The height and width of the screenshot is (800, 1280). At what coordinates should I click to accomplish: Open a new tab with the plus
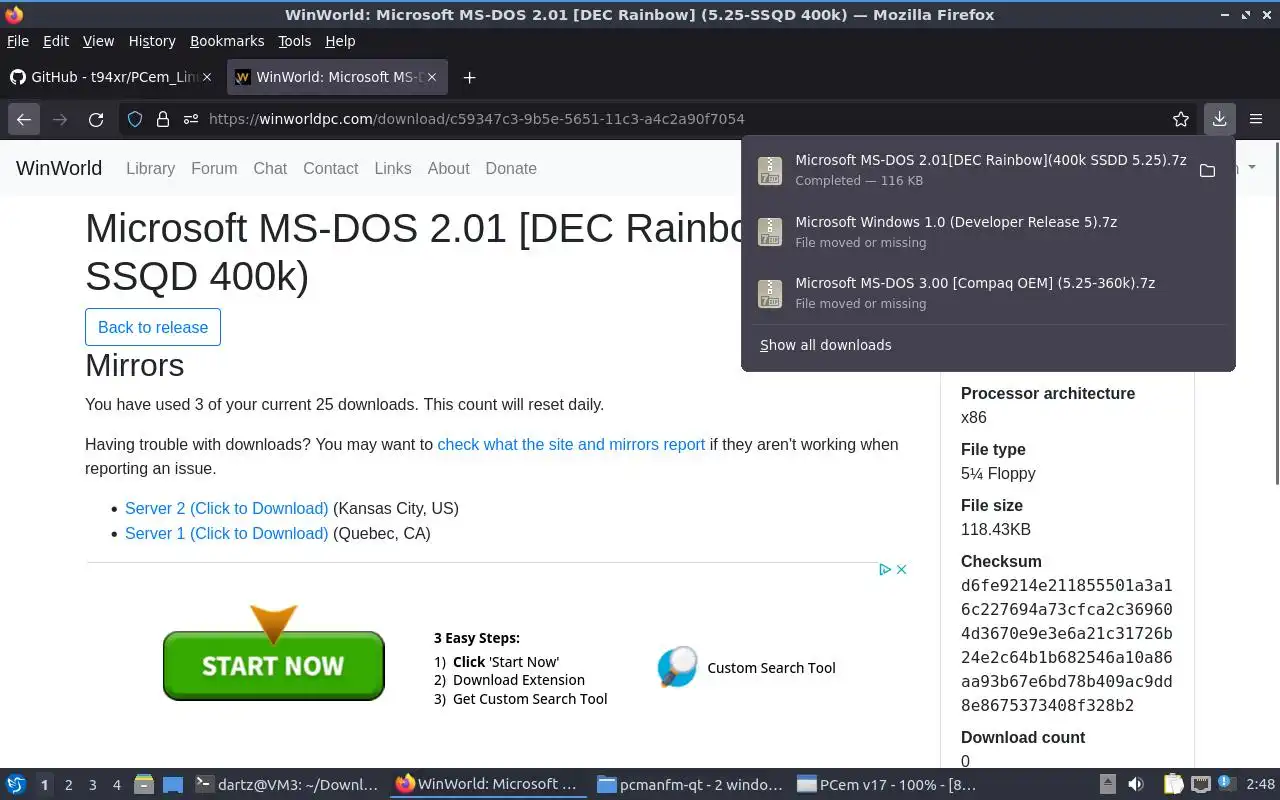click(x=469, y=77)
